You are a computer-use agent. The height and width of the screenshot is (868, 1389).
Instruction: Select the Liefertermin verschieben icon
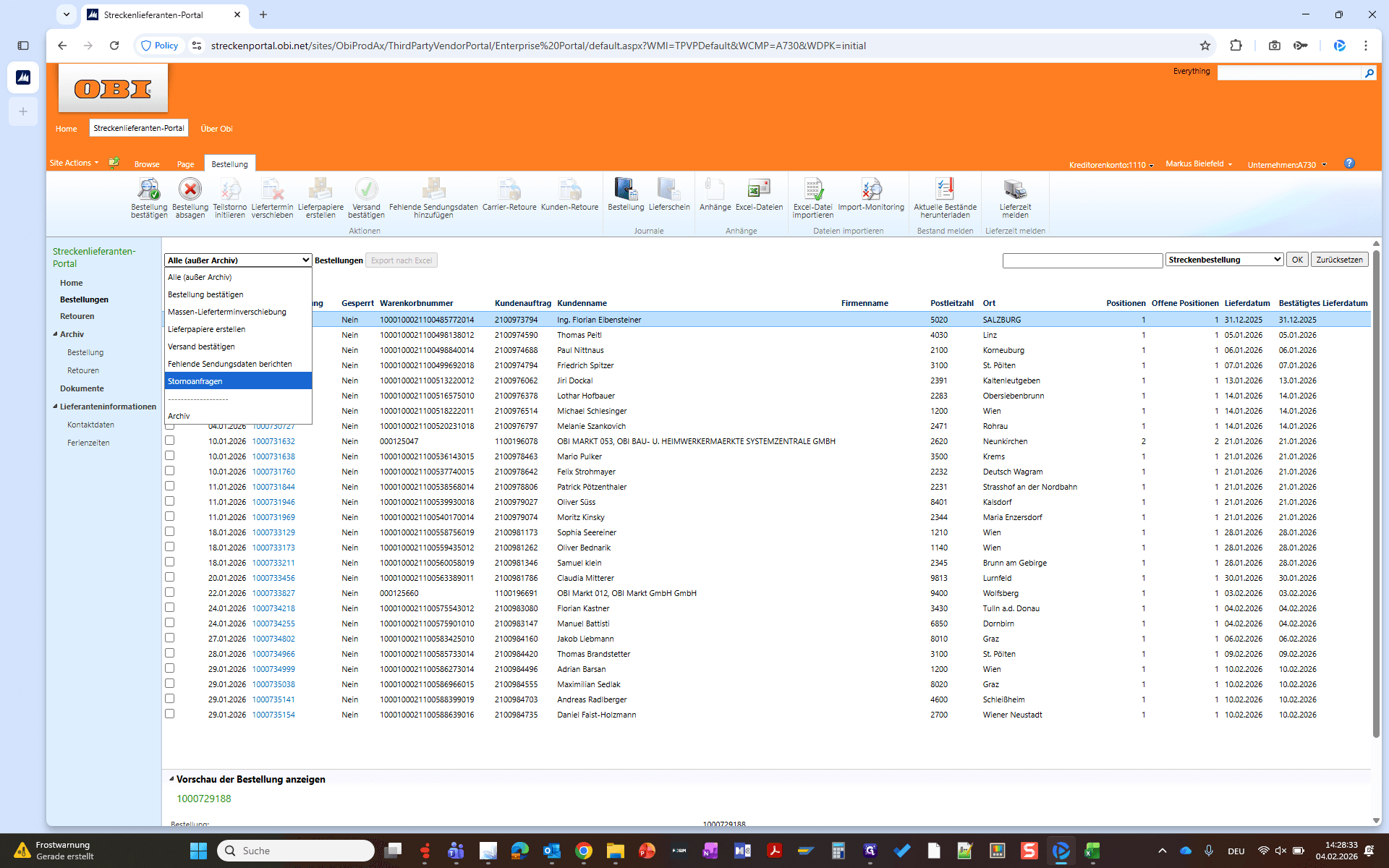[x=272, y=190]
